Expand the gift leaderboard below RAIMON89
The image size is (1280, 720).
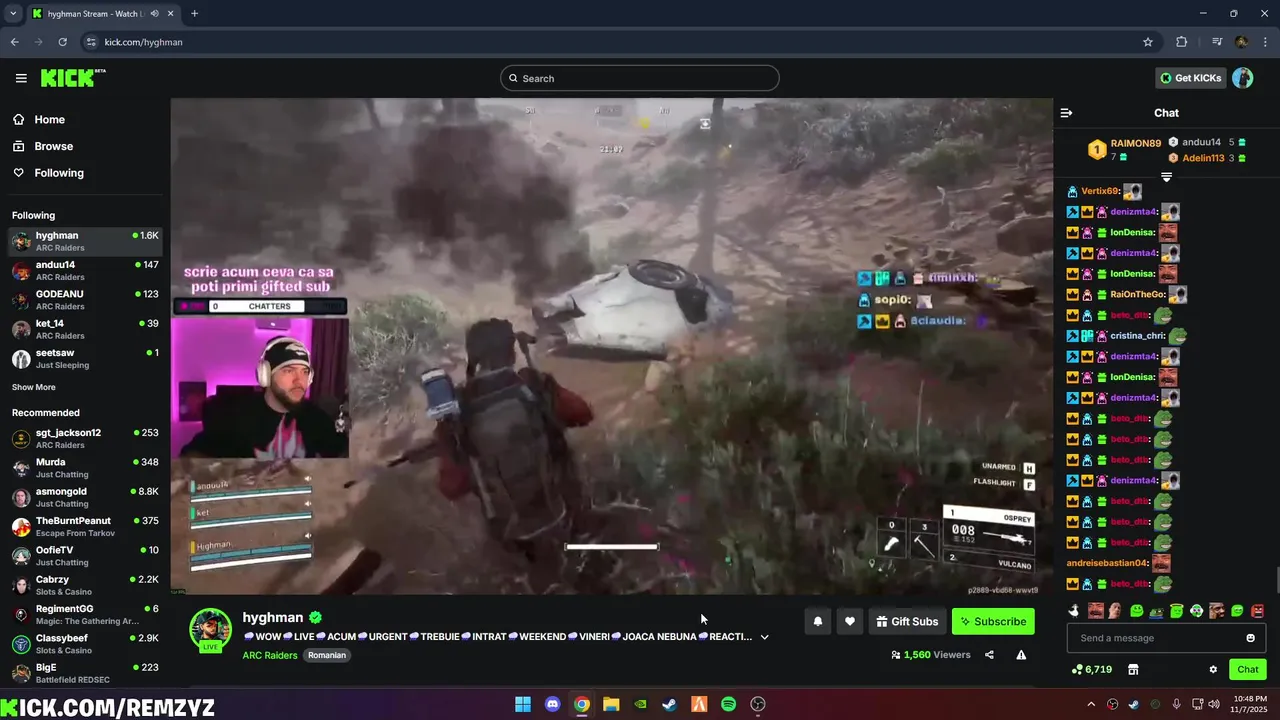click(1166, 177)
